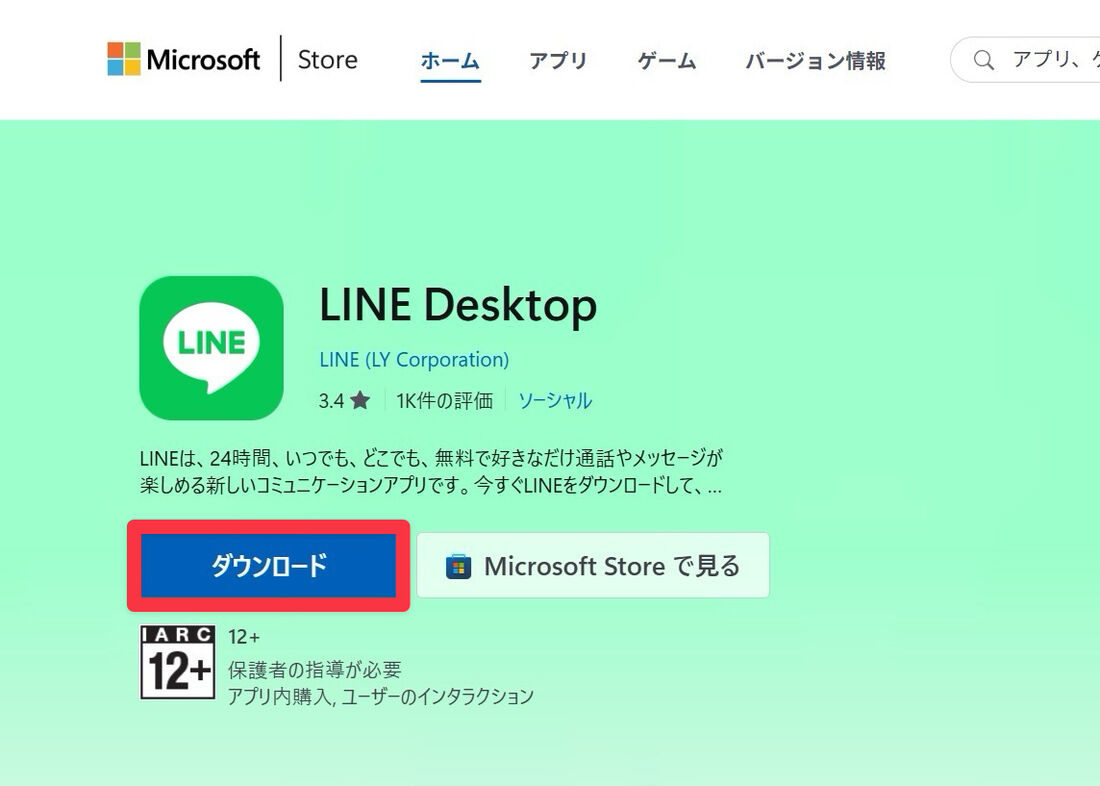Click the Microsoft Store で見る button

(x=592, y=565)
